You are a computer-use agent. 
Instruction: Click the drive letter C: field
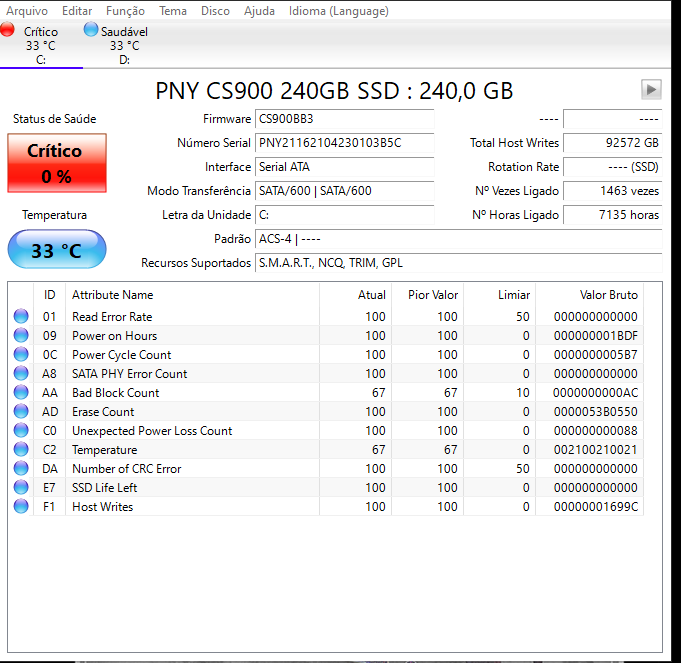(x=344, y=215)
